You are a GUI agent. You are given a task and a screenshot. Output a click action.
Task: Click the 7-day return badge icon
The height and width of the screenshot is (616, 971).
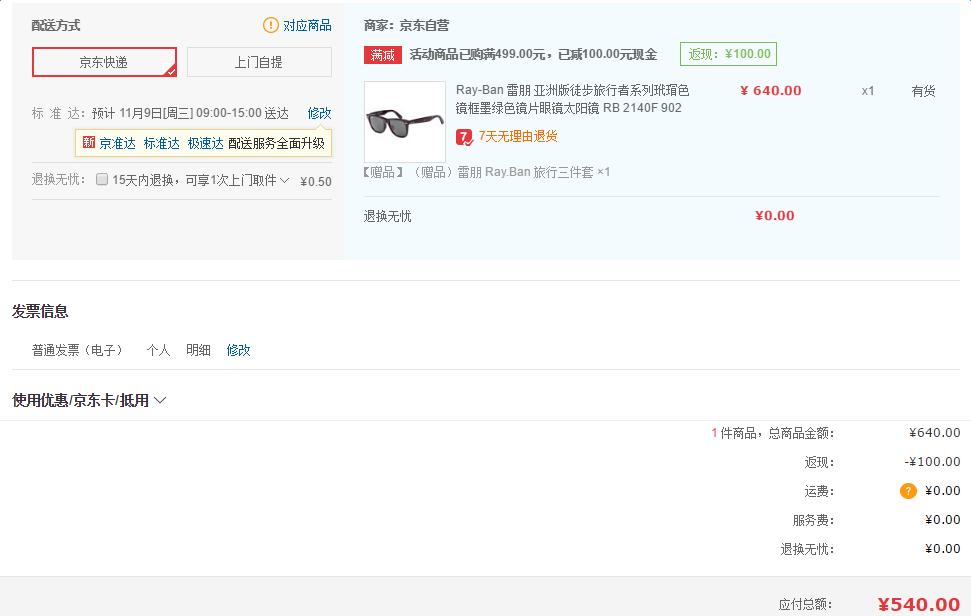pyautogui.click(x=464, y=137)
